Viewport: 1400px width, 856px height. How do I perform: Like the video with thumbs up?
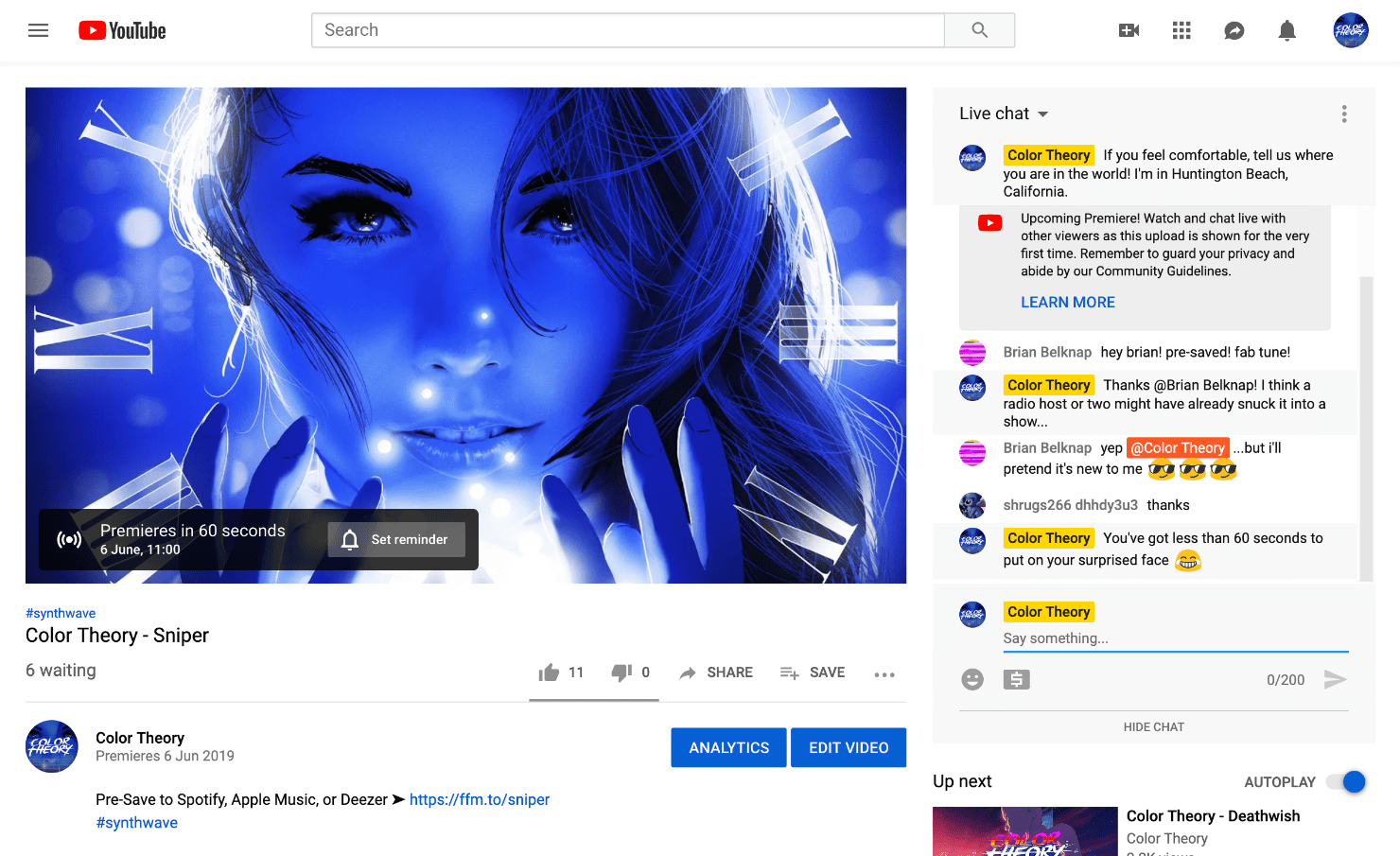pos(549,672)
